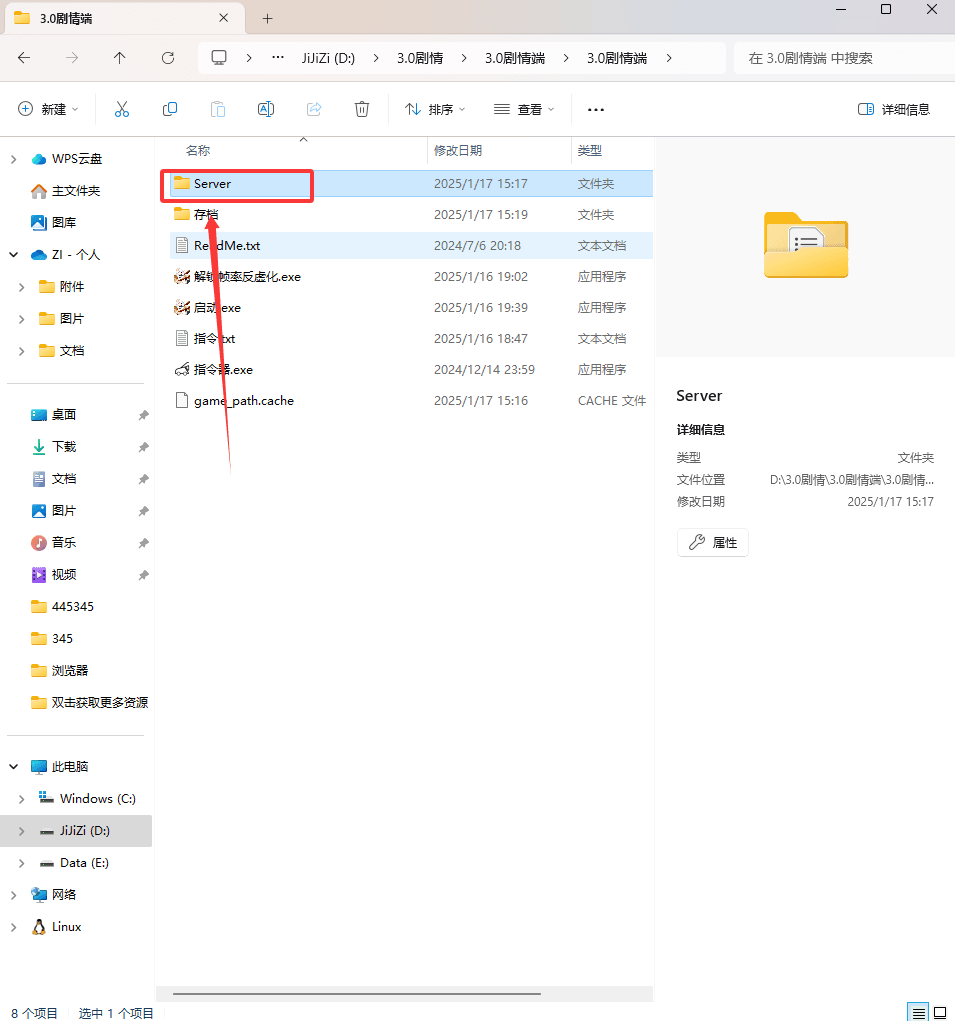Viewport: 955px width, 1021px height.
Task: Open a new tab with plus button
Action: coord(267,18)
